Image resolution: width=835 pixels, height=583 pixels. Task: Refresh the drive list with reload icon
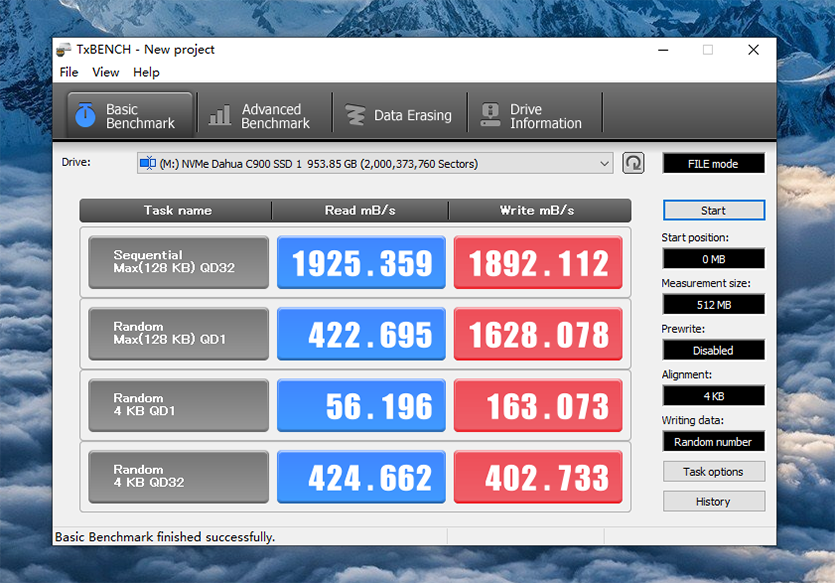click(633, 163)
